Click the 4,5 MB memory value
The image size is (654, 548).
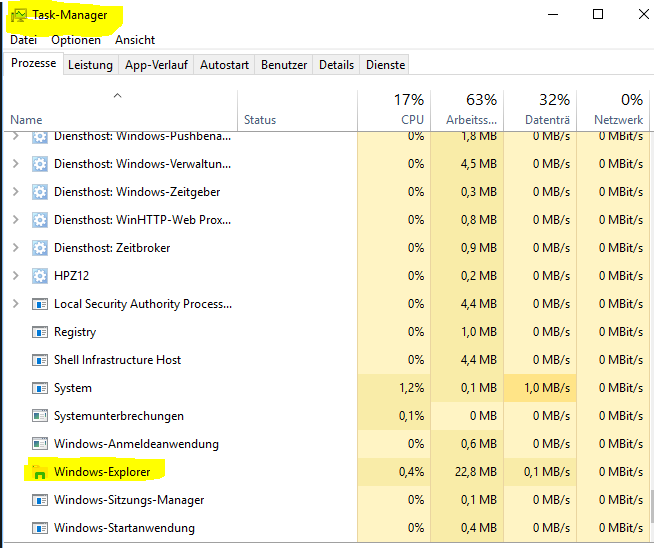pos(479,164)
